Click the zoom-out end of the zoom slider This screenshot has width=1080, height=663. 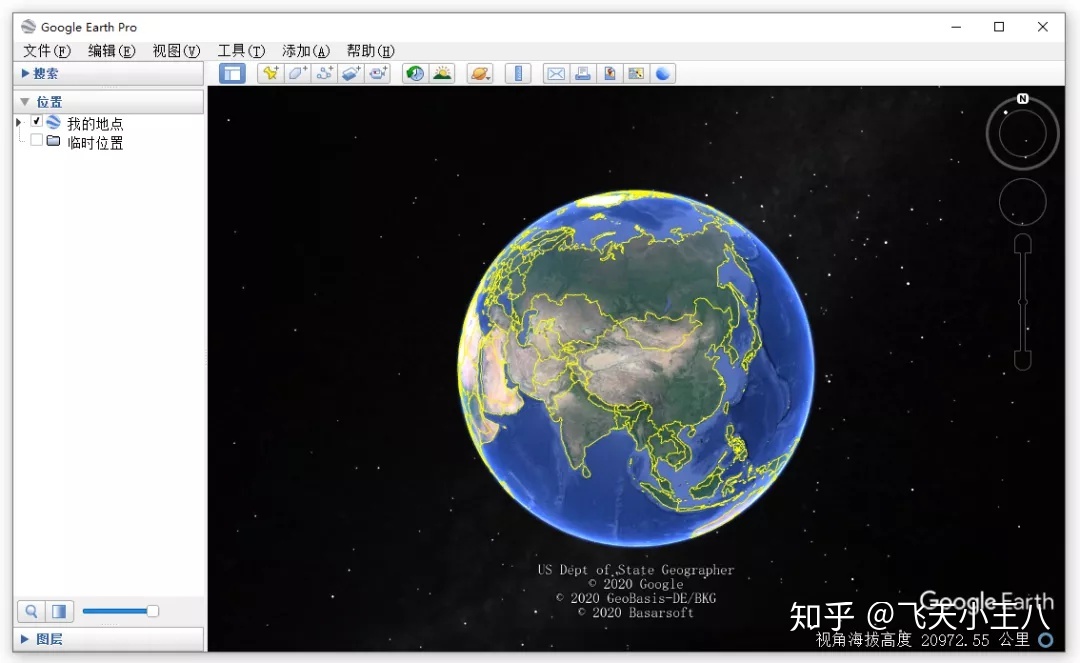tap(1023, 360)
